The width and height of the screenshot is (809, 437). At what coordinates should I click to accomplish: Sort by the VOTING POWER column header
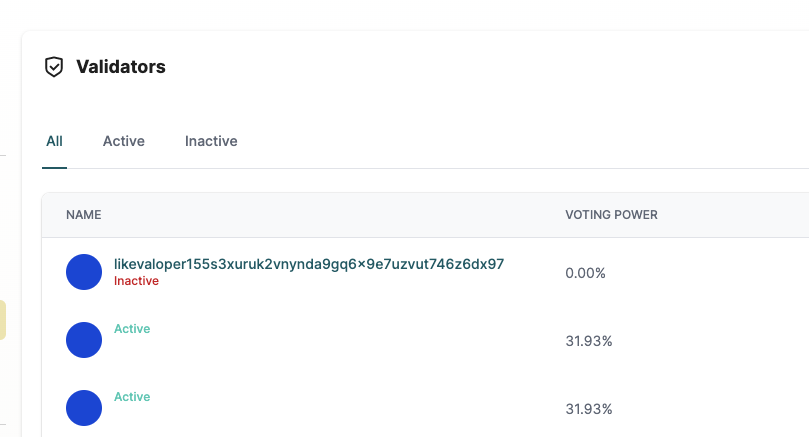[x=611, y=215]
